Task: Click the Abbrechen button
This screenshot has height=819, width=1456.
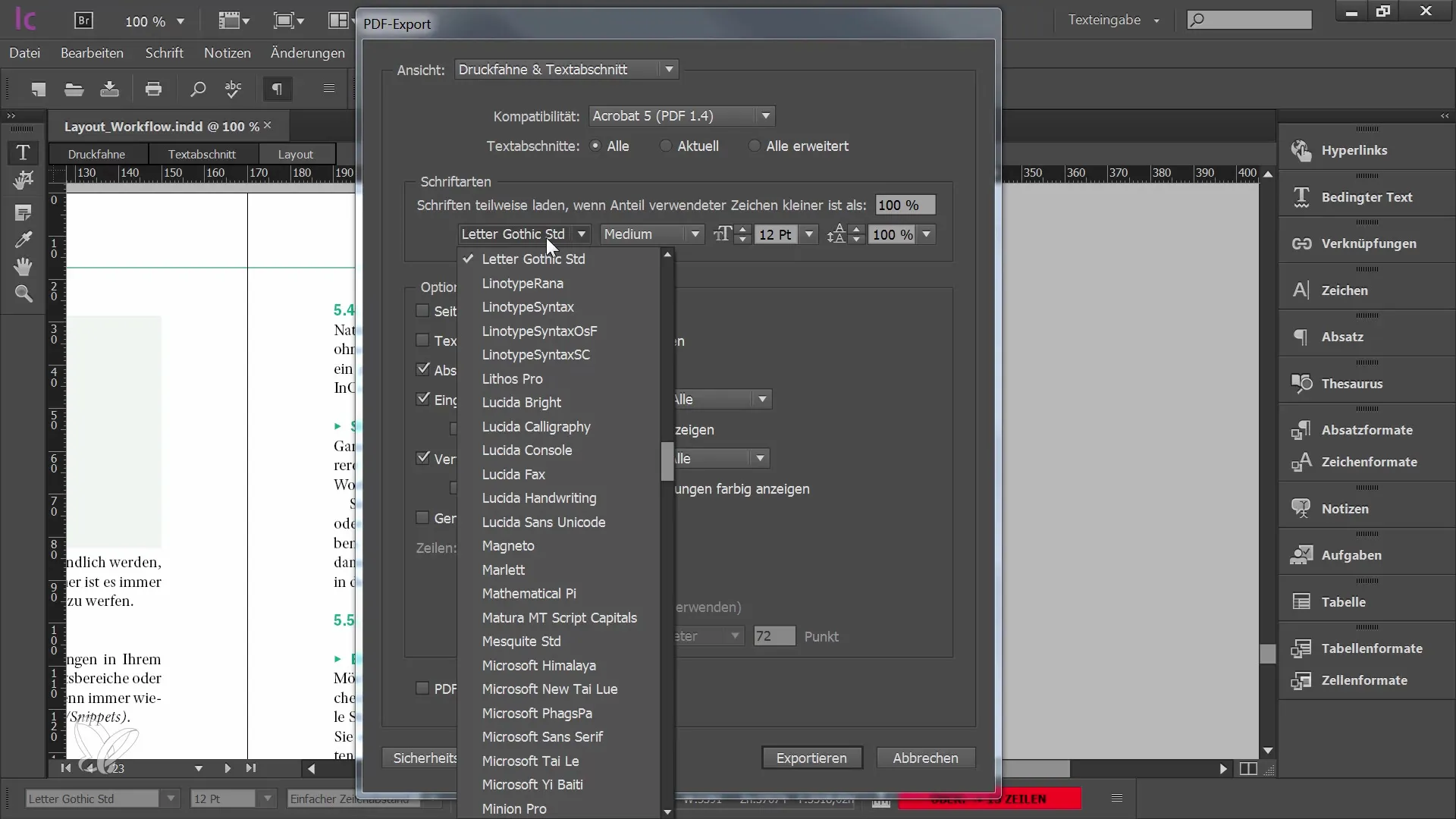Action: click(x=925, y=758)
